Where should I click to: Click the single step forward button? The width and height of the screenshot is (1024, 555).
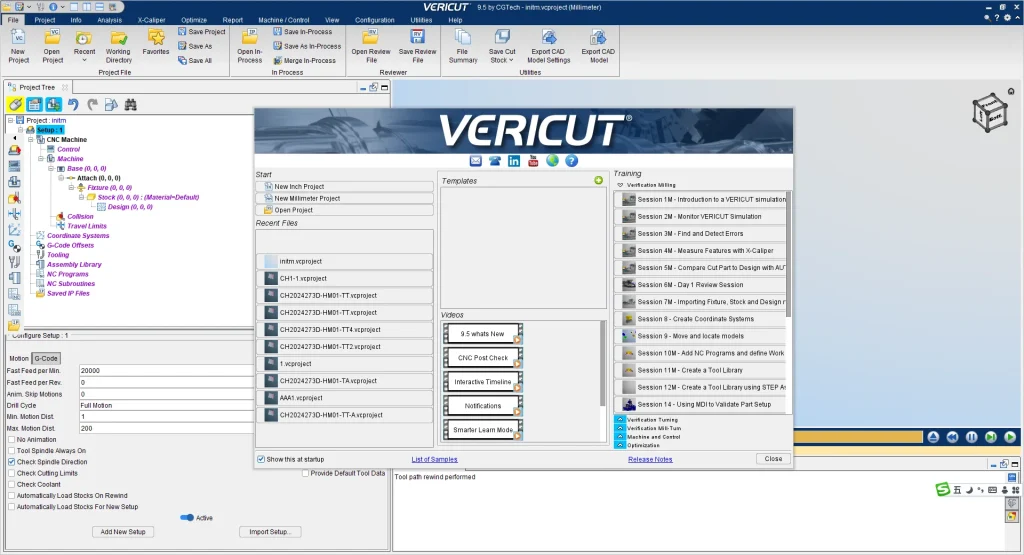(x=991, y=437)
